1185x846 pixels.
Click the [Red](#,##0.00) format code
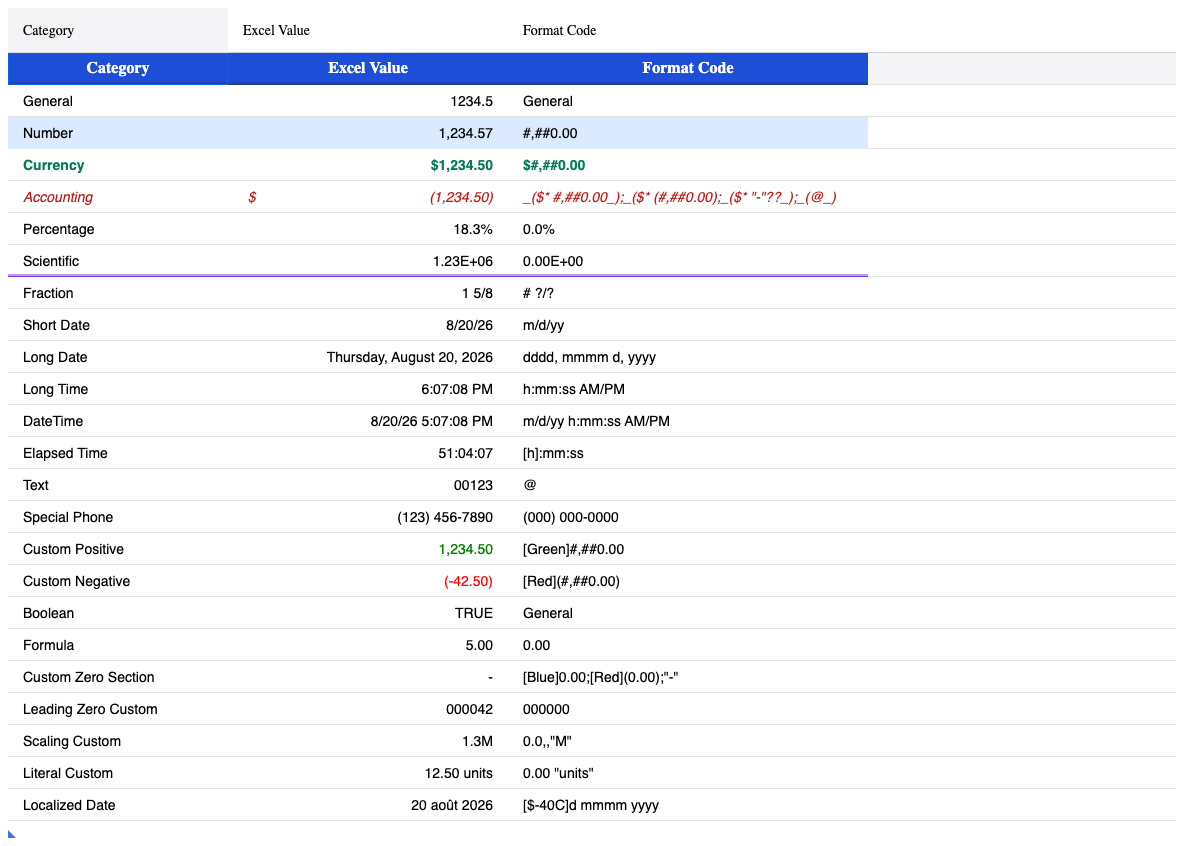tap(688, 581)
